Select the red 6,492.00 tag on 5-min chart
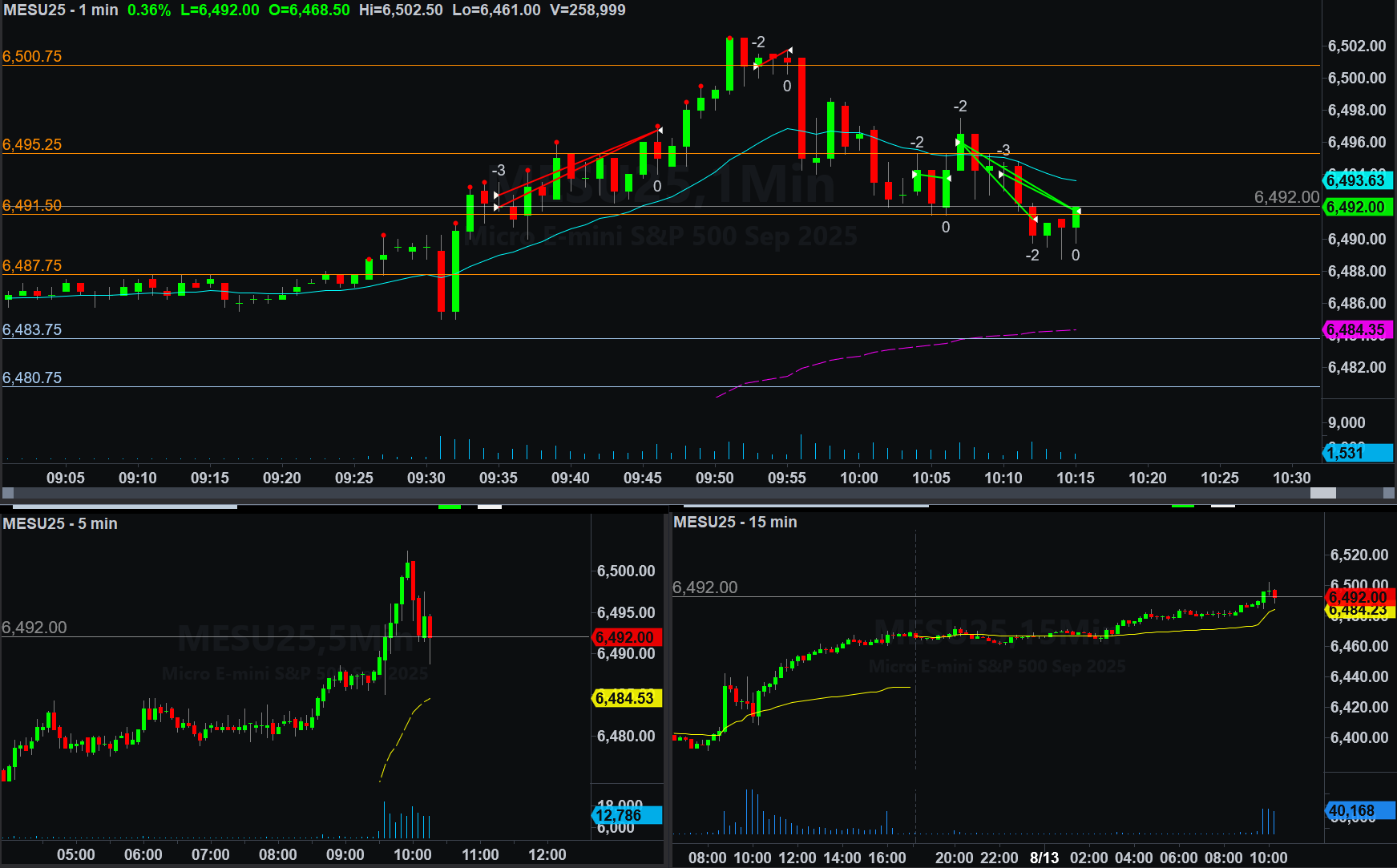1397x868 pixels. [x=626, y=637]
